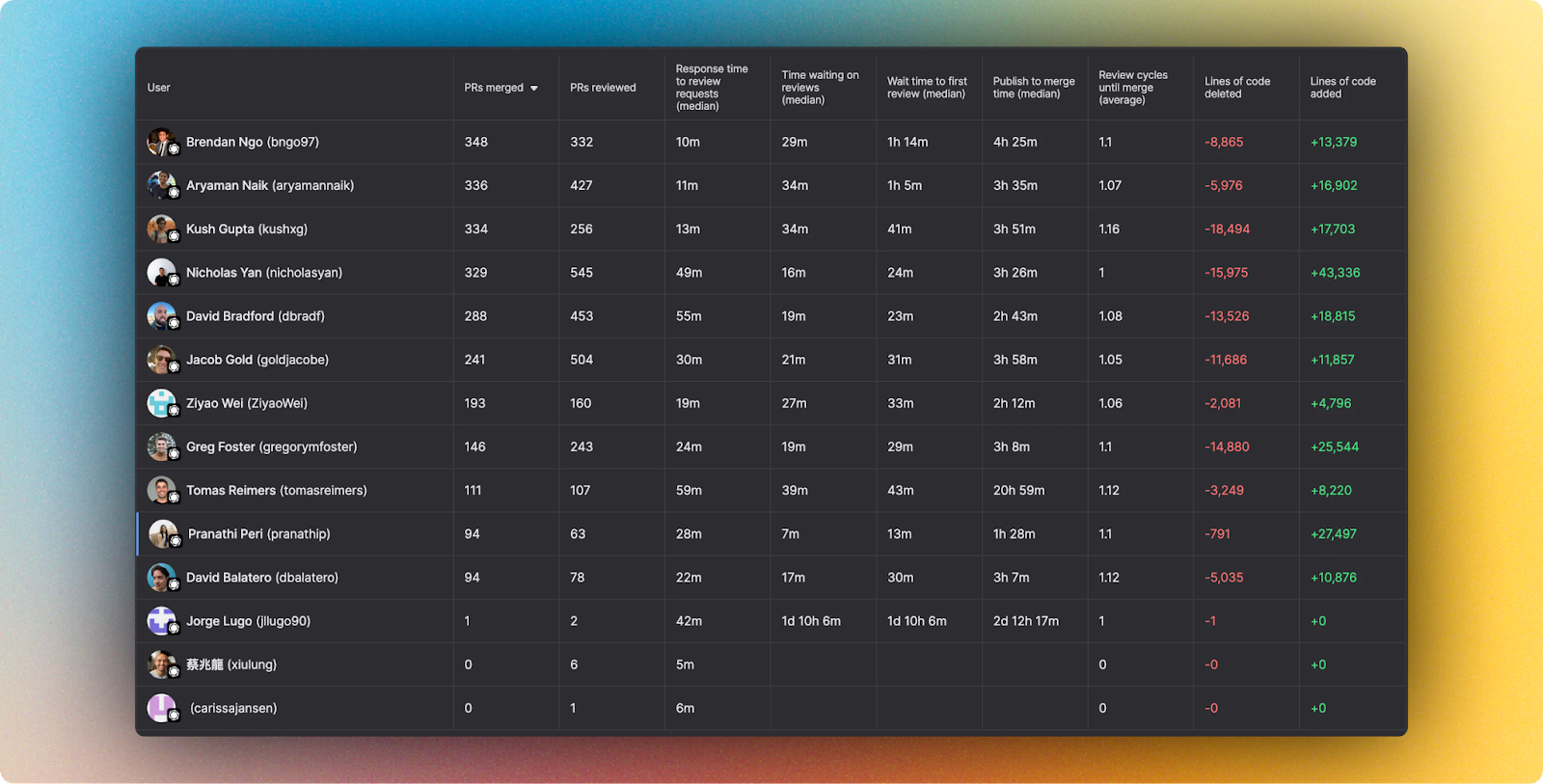The width and height of the screenshot is (1543, 784).
Task: Click Pranathi Peri's 7m waiting time
Action: coord(791,534)
